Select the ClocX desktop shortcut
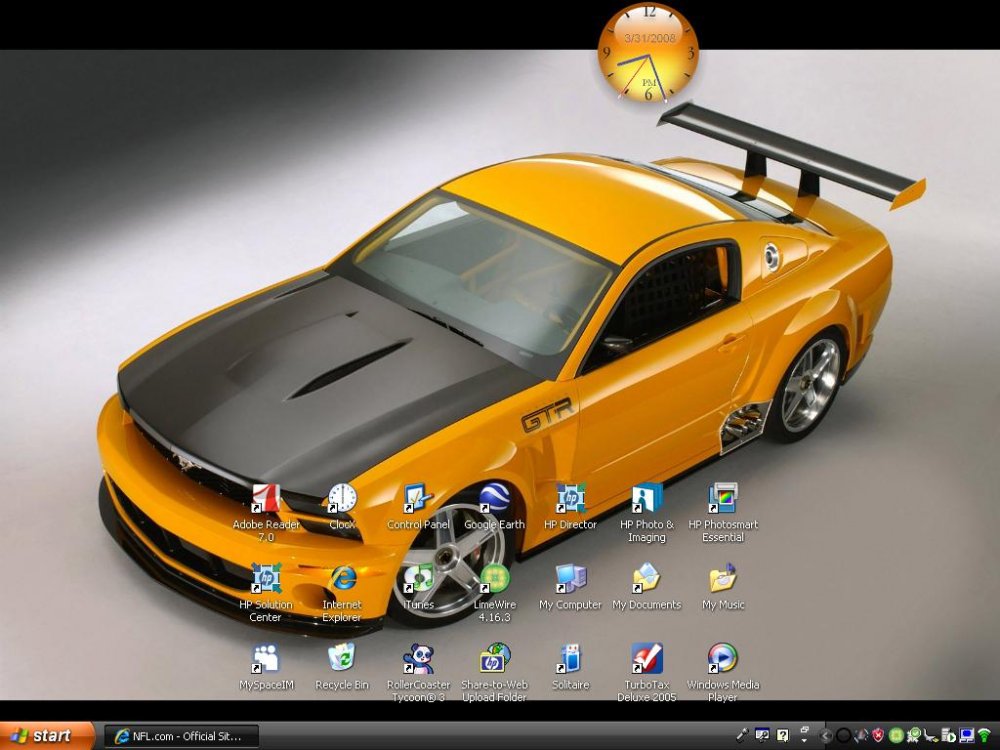This screenshot has height=750, width=1000. click(342, 499)
